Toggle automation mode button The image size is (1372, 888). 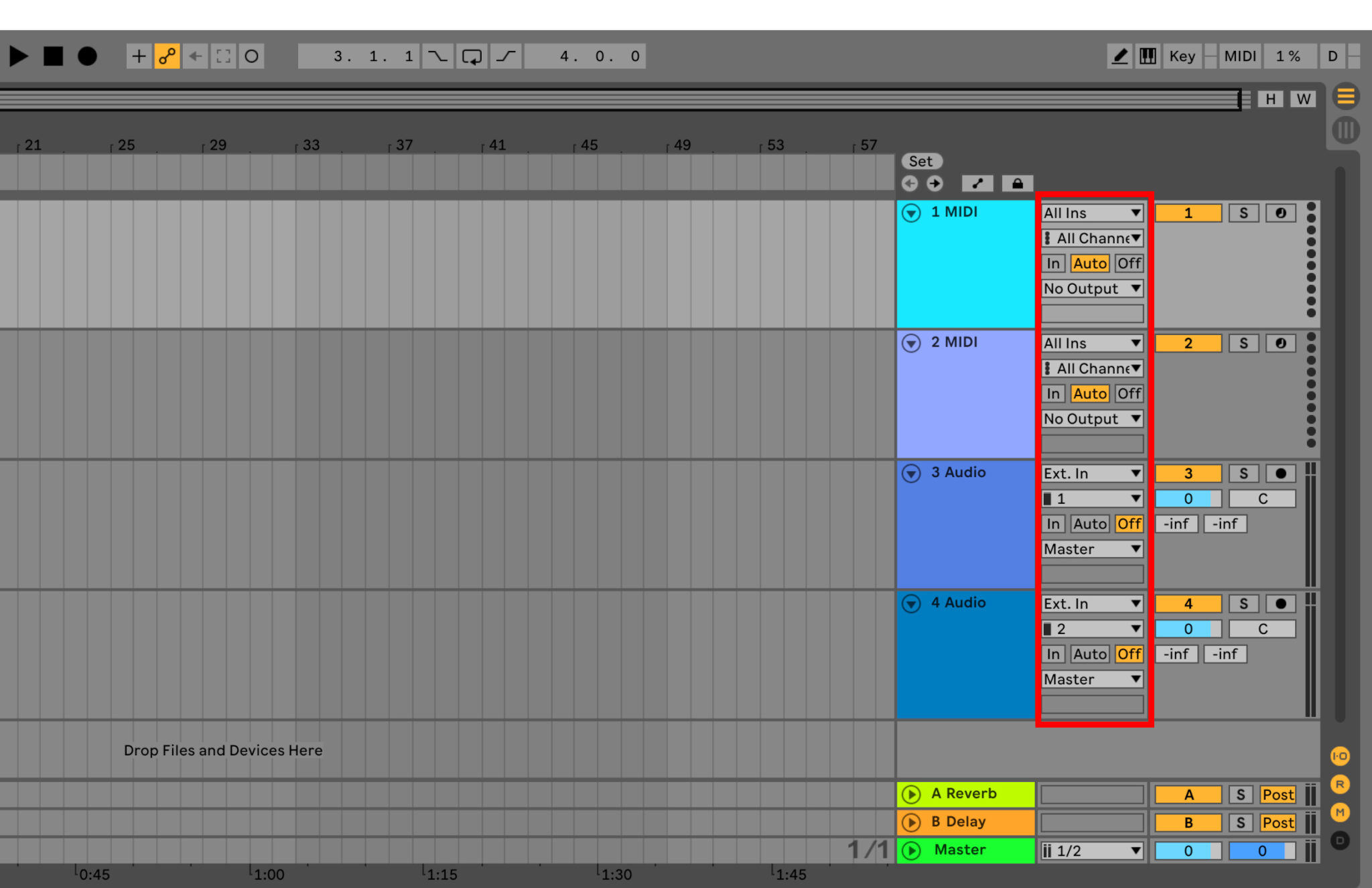(978, 183)
